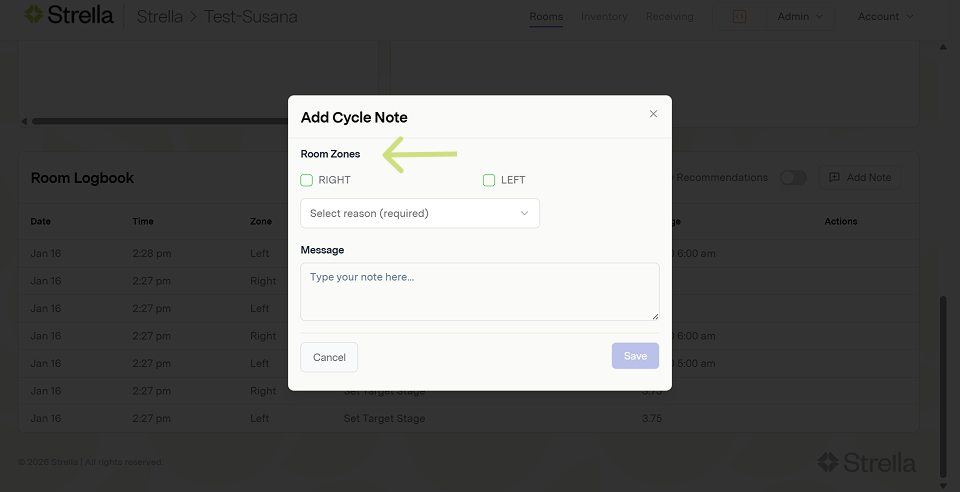Click the Cancel button
960x492 pixels.
[x=329, y=357]
